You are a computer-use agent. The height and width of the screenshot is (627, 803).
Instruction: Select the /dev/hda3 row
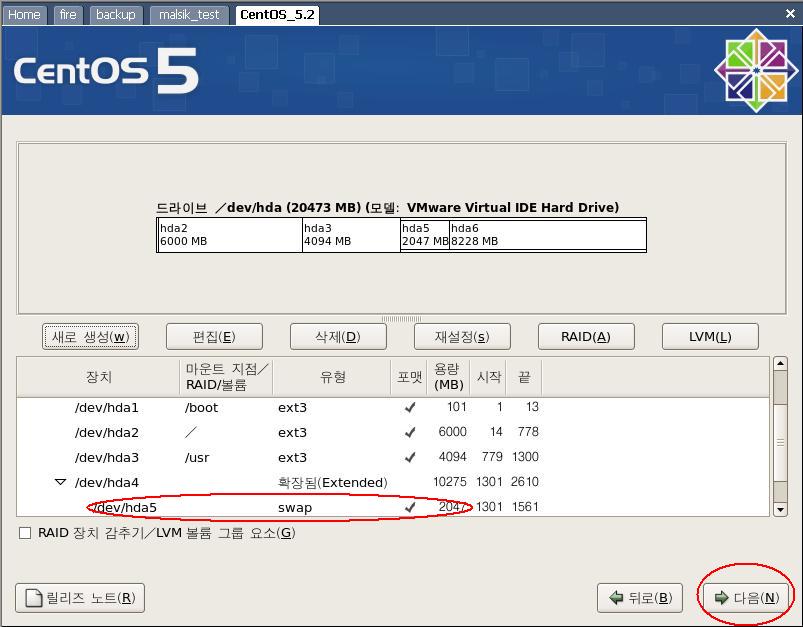click(393, 457)
